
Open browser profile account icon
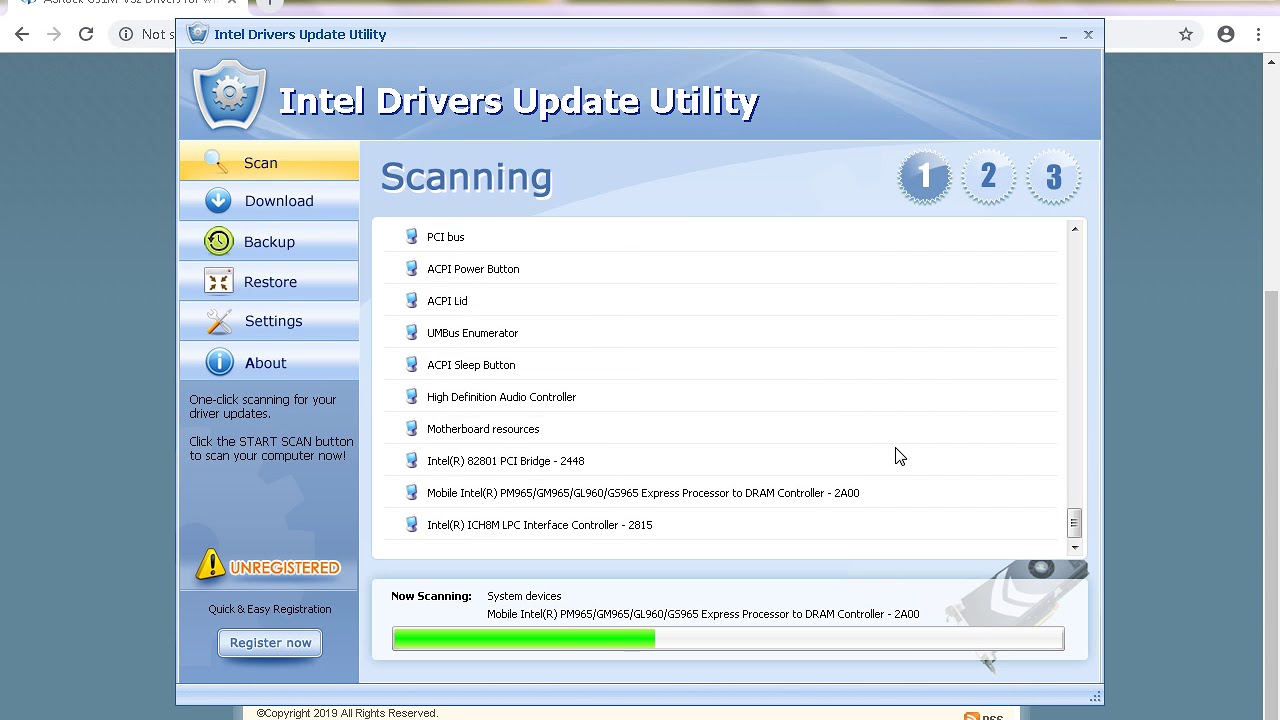(x=1226, y=34)
